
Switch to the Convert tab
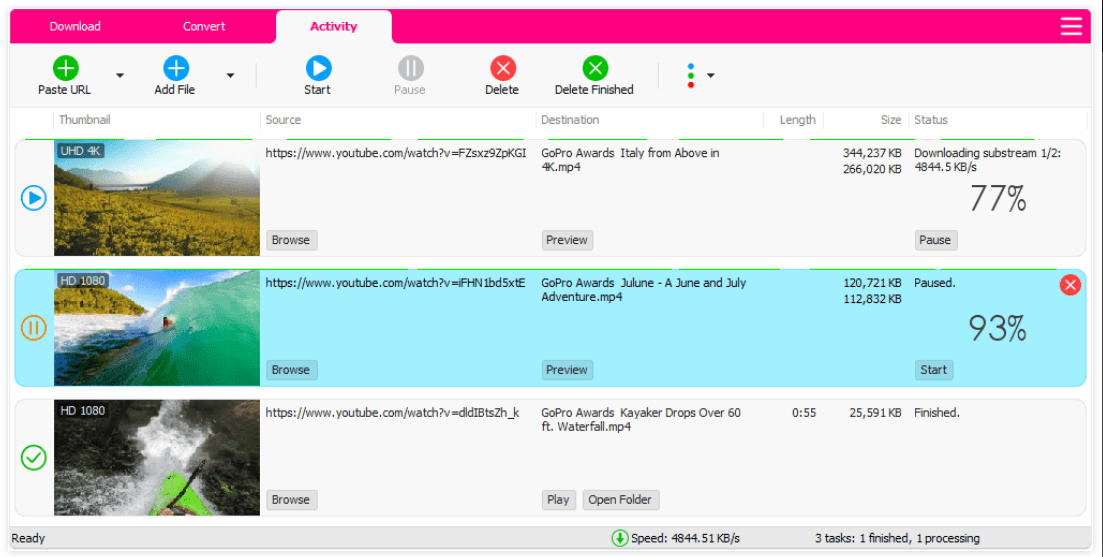coord(204,26)
